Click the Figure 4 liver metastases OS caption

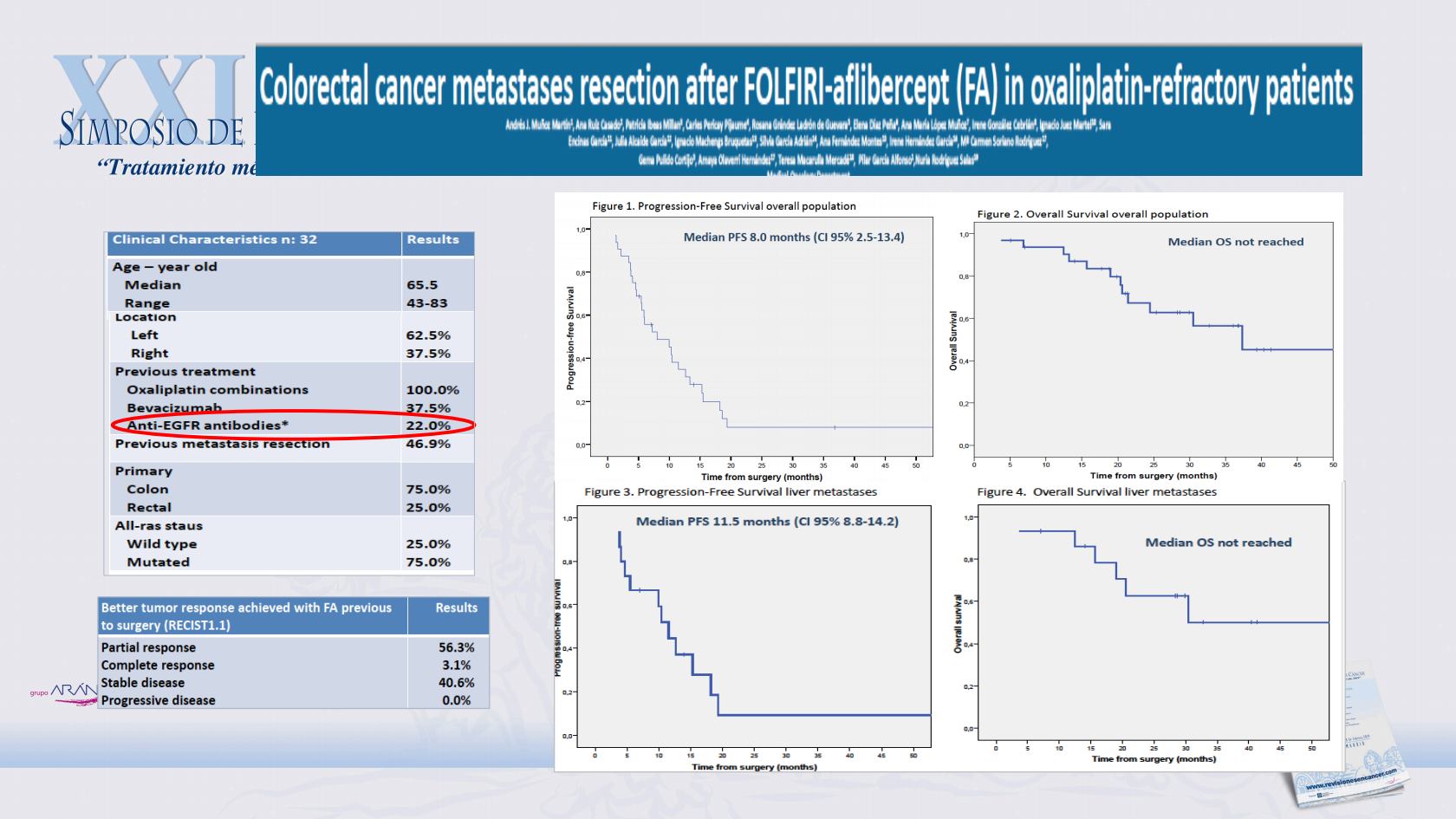tap(1096, 492)
